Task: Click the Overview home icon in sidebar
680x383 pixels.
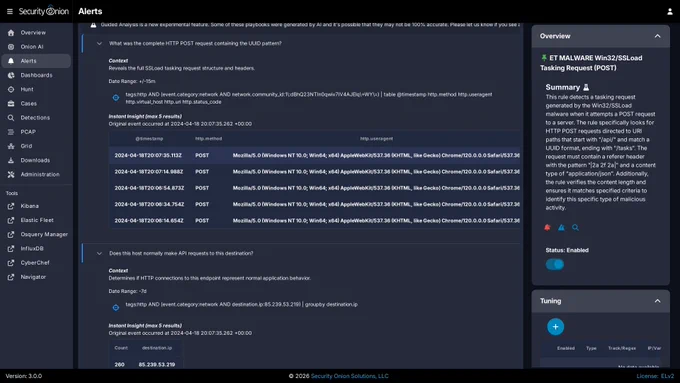Action: (x=11, y=33)
